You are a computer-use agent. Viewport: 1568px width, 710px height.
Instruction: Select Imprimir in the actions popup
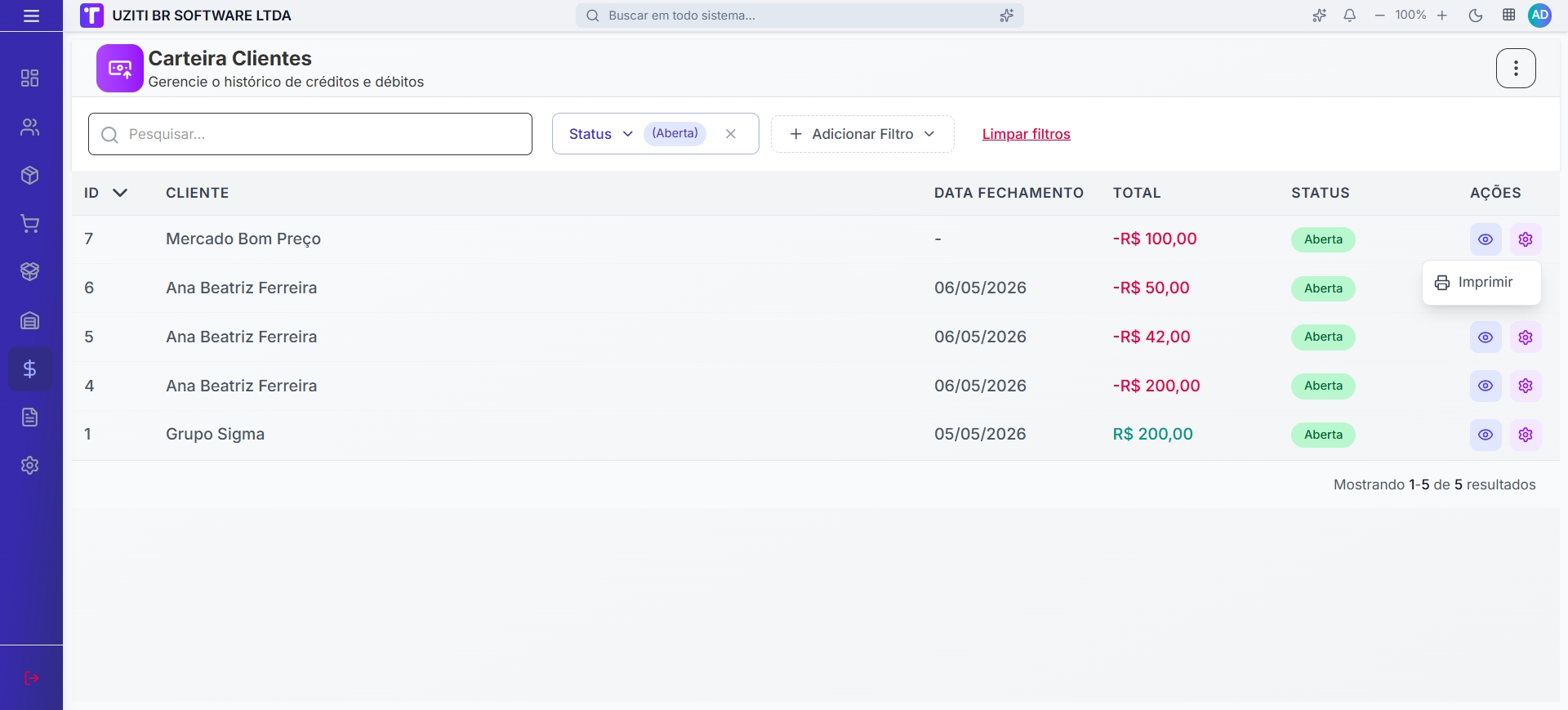(1481, 283)
